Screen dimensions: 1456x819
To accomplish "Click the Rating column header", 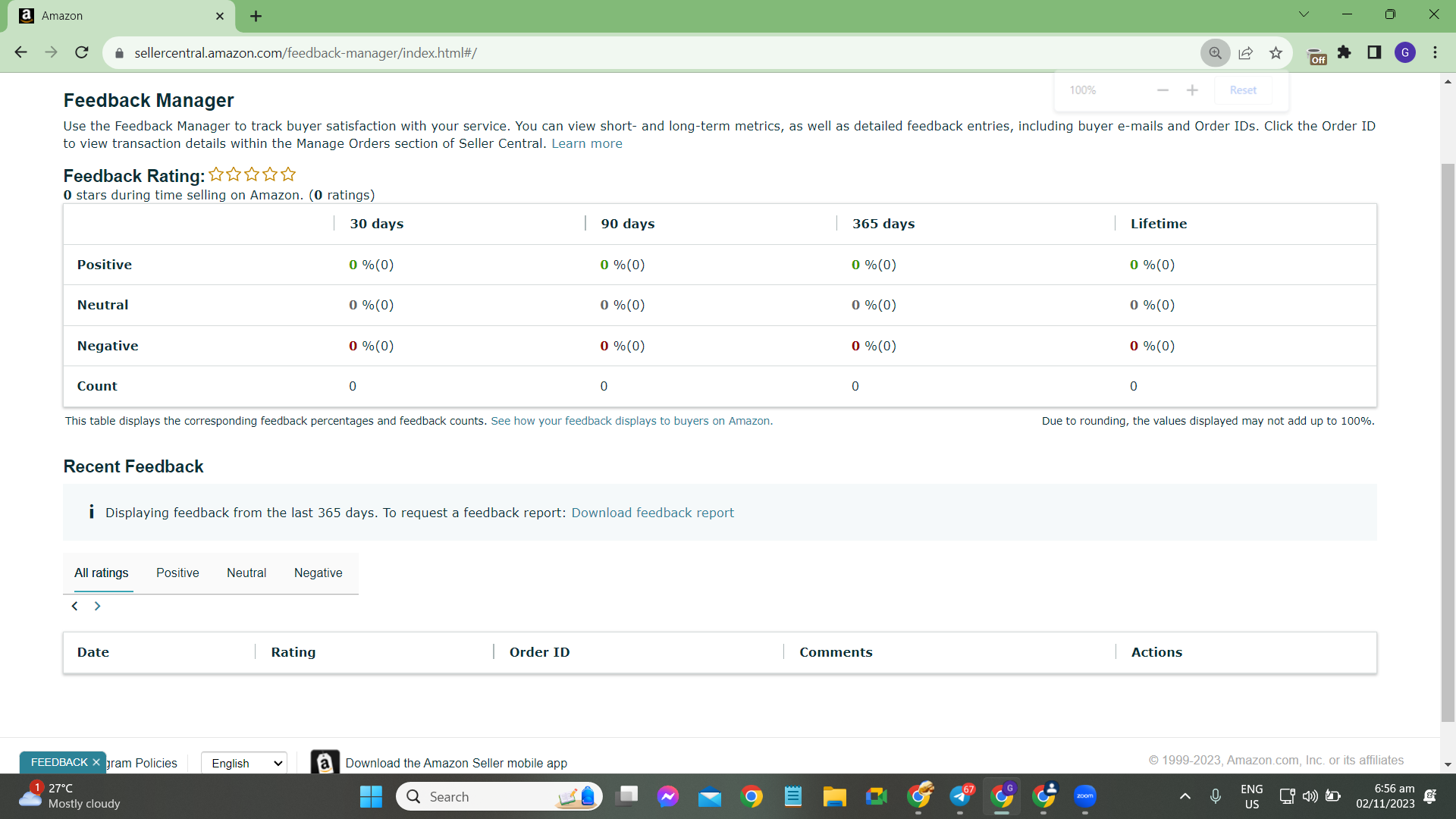I will click(x=293, y=652).
